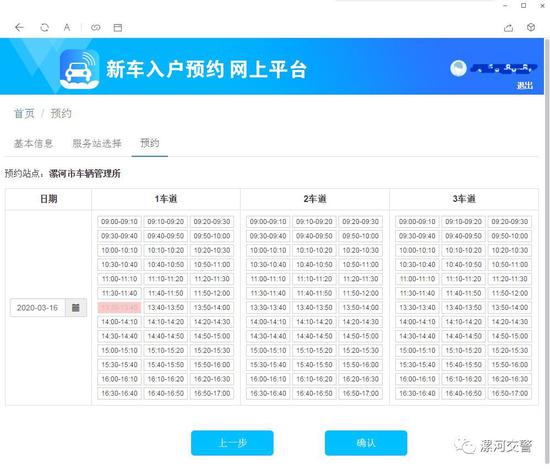Click the 日期 column header
Viewport: 550px width, 470px height.
48,199
